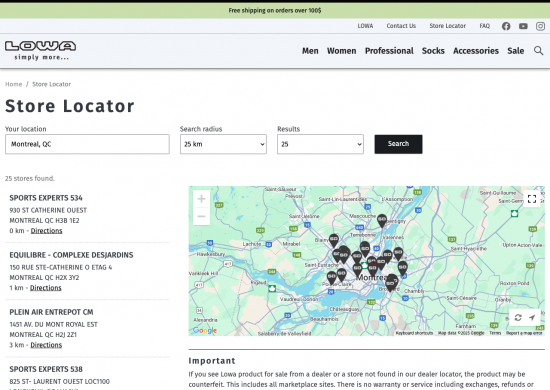Open the LOWA link in top bar
This screenshot has width=550, height=390.
[365, 26]
